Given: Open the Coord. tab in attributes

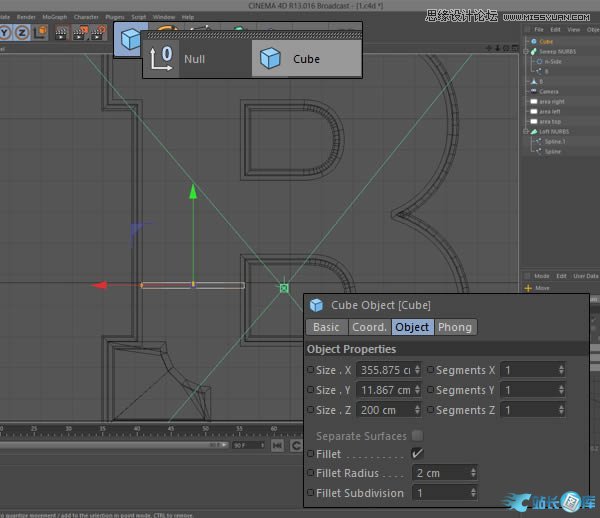Looking at the screenshot, I should (x=369, y=327).
